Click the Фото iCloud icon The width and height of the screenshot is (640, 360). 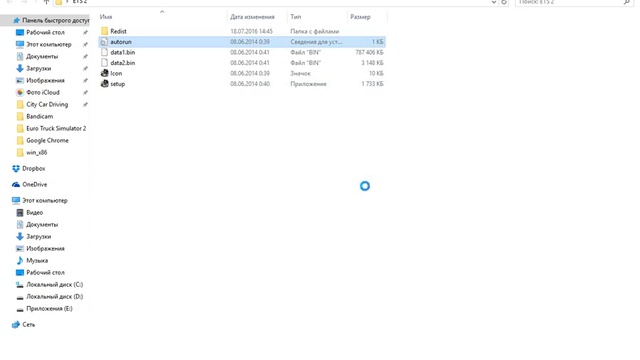(x=20, y=92)
